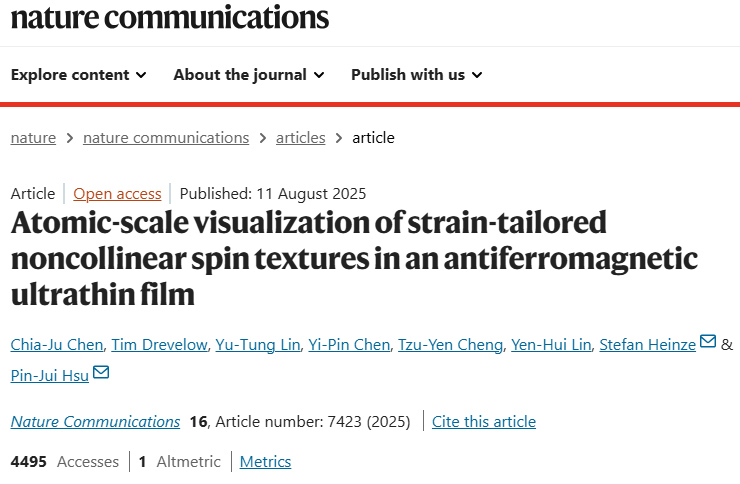The width and height of the screenshot is (740, 484).
Task: Open the italic Nature Communications journal link
Action: pos(95,422)
